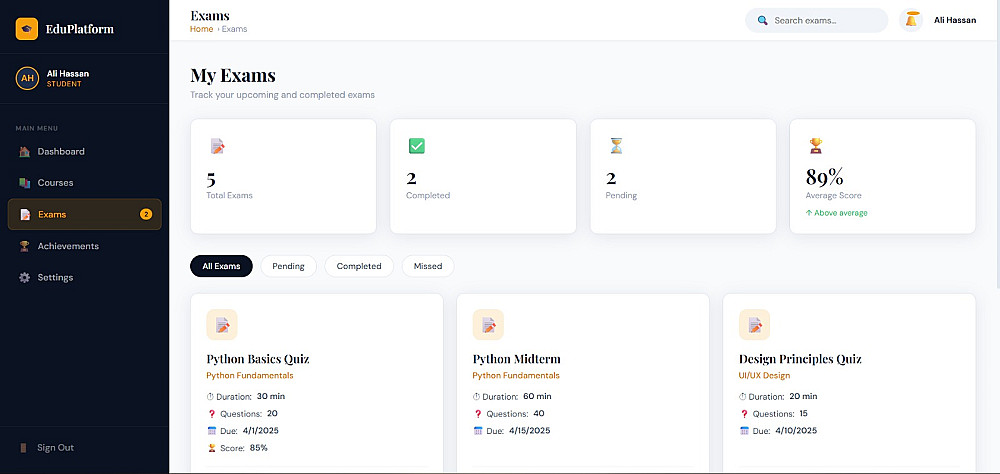Click the Python Basics Quiz card icon
The height and width of the screenshot is (474, 1000).
(x=222, y=325)
